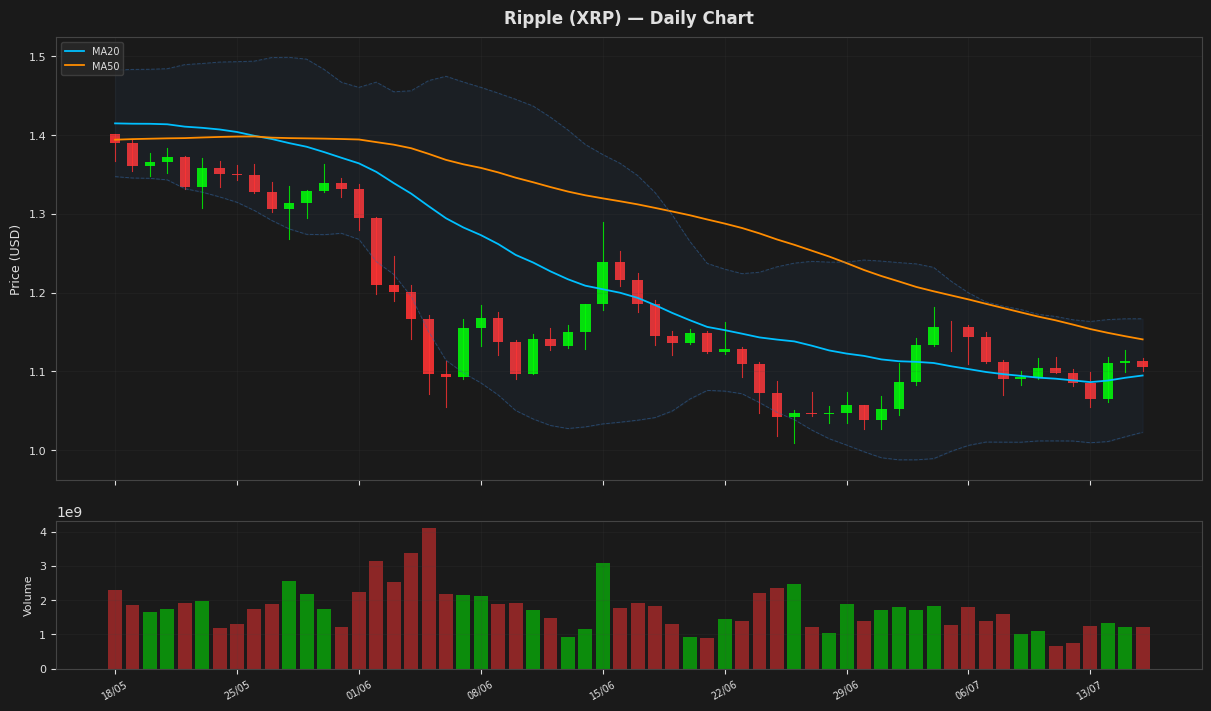1211x711 pixels.
Task: Click volume axis tick 4
Action: (x=43, y=533)
